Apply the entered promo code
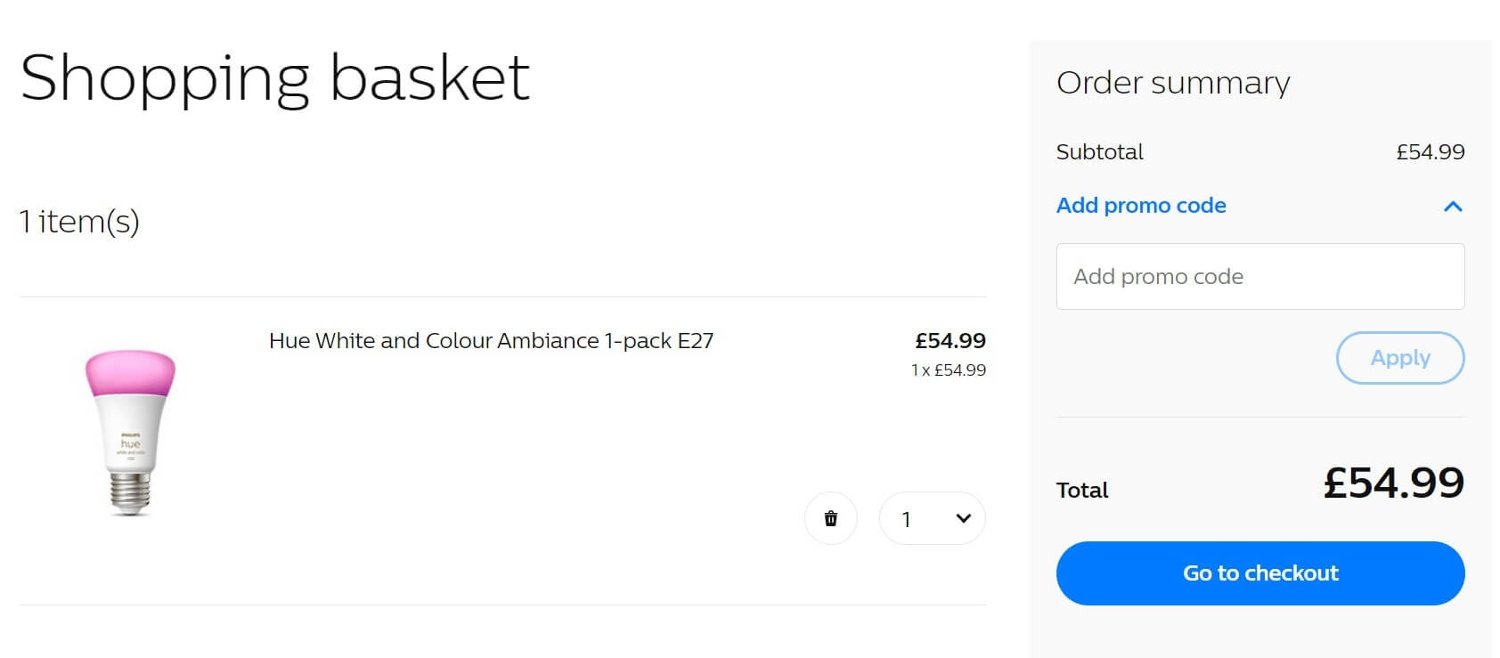 point(1400,358)
